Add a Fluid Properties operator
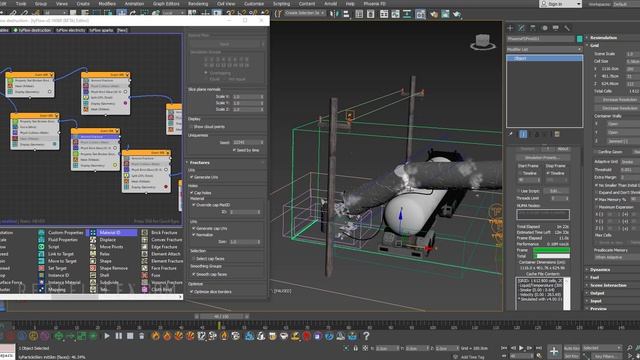Screen dimensions: 640x360 pos(62,240)
